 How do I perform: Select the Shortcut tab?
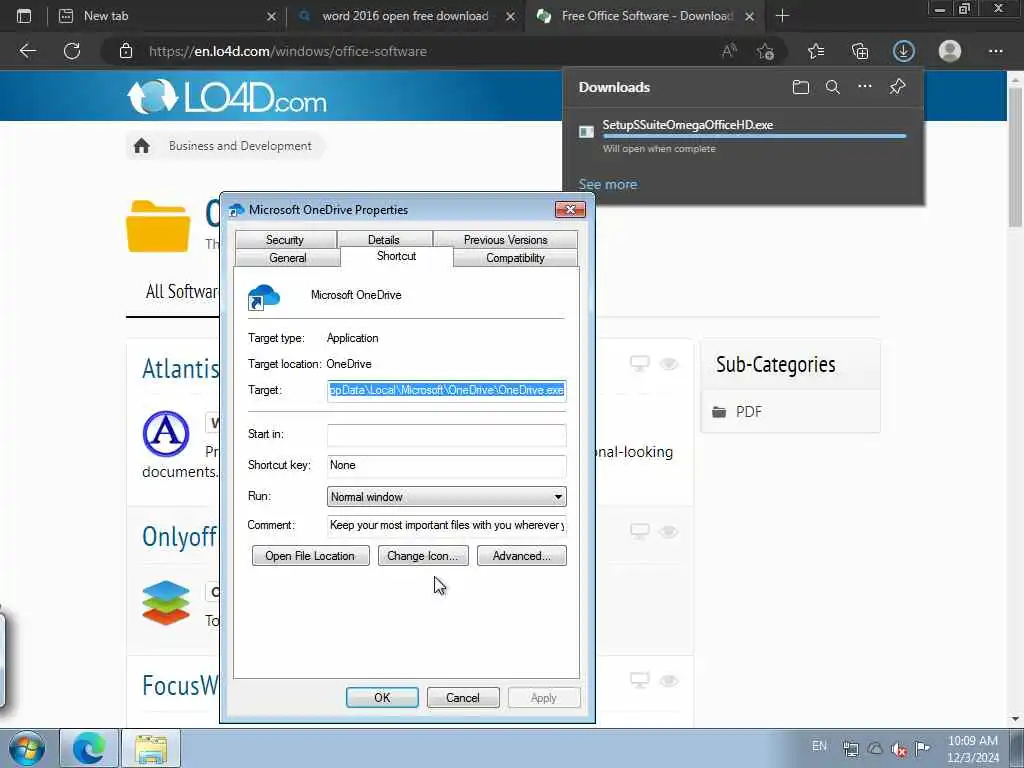396,256
